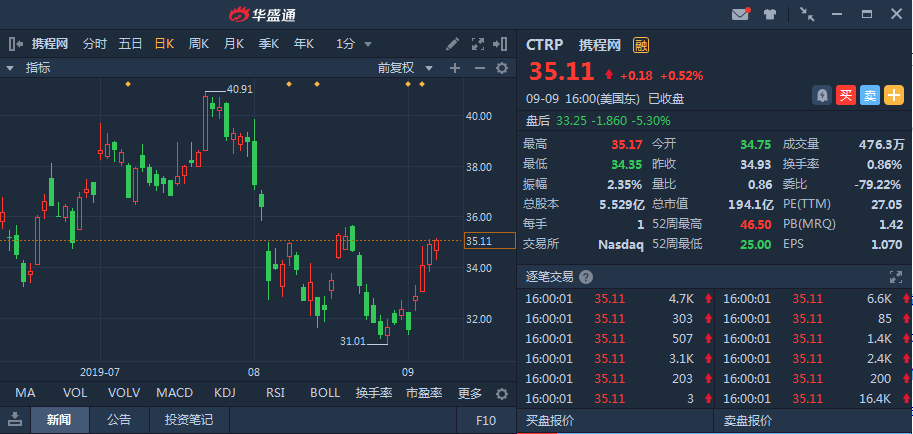Select the 季K chart tab

pos(269,44)
